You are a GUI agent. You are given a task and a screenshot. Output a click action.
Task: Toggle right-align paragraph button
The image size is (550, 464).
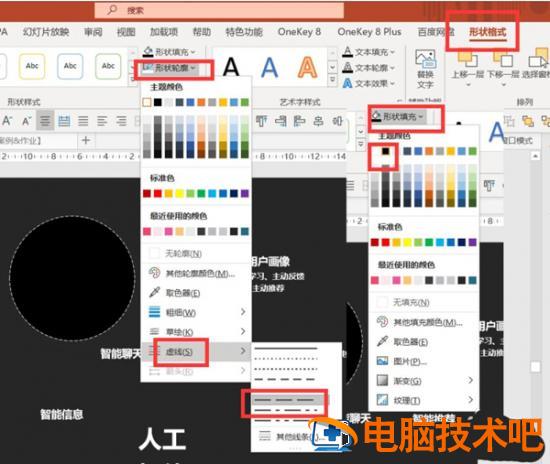point(121,121)
